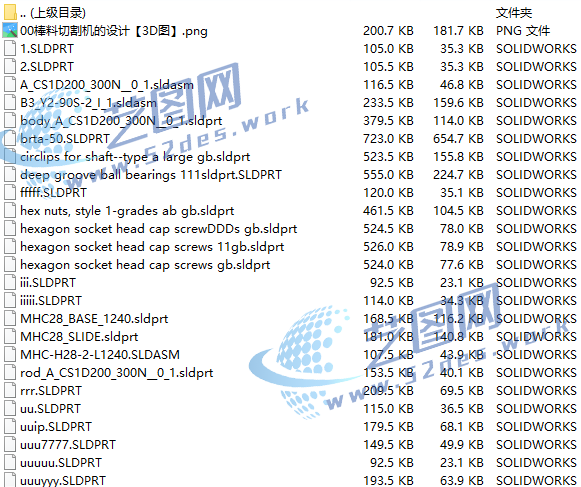
Task: Select the icon of iii.SLDPRT
Action: (x=10, y=283)
